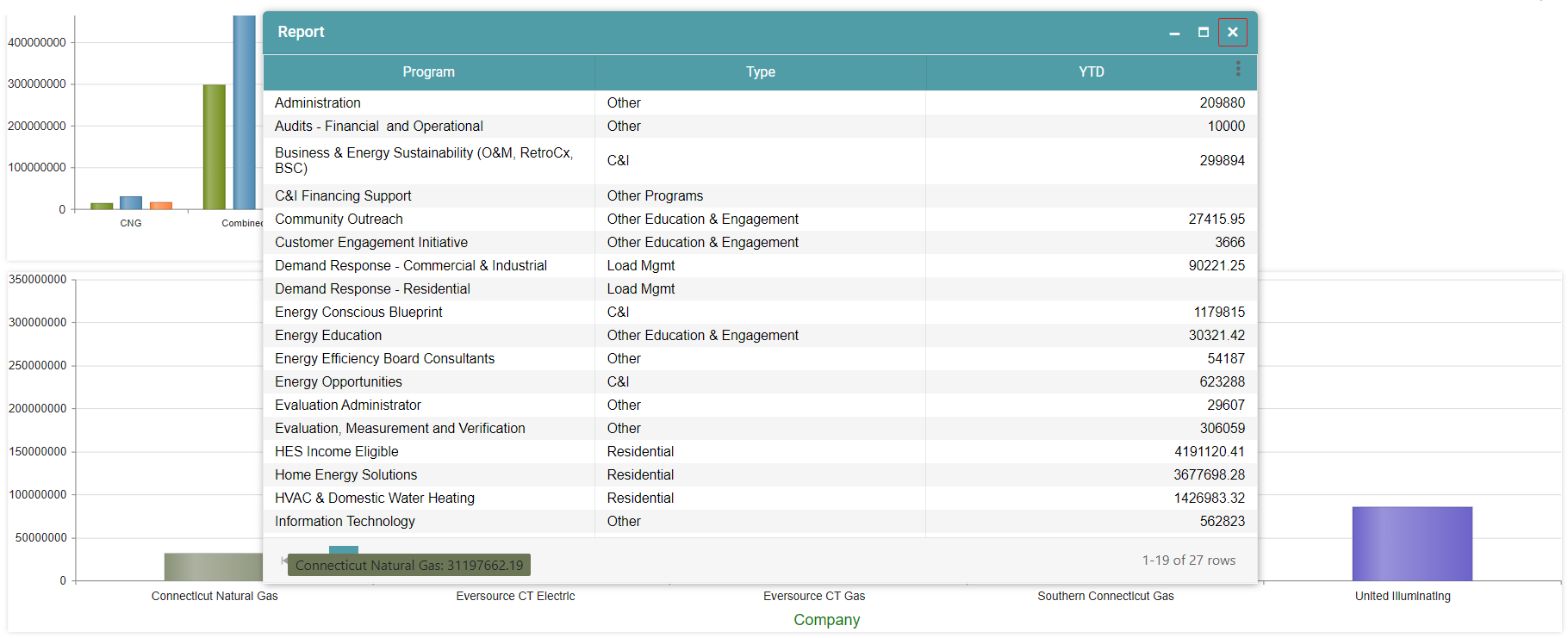Select the Energy Conscious Blueprint row

358,313
